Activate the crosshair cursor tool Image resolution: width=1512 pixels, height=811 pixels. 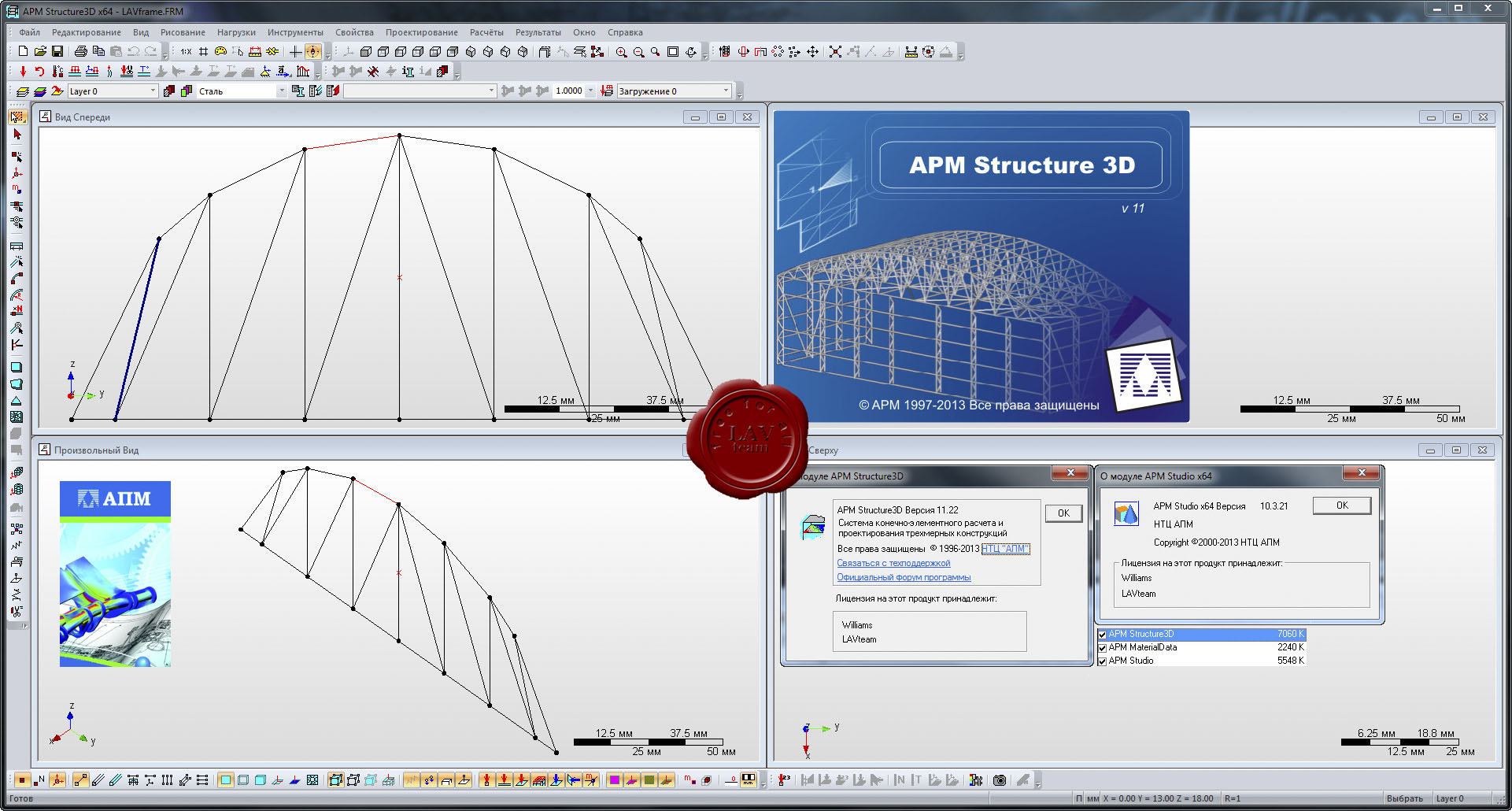295,51
